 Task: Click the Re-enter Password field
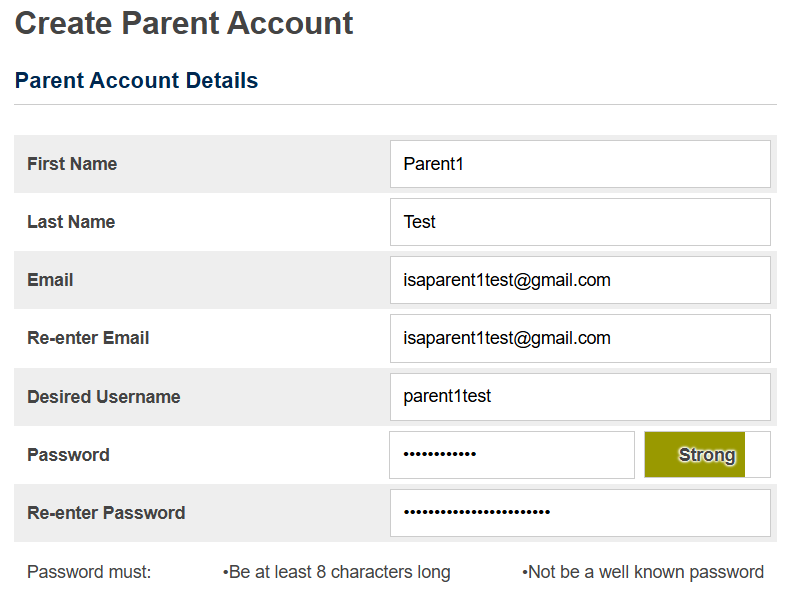point(580,513)
